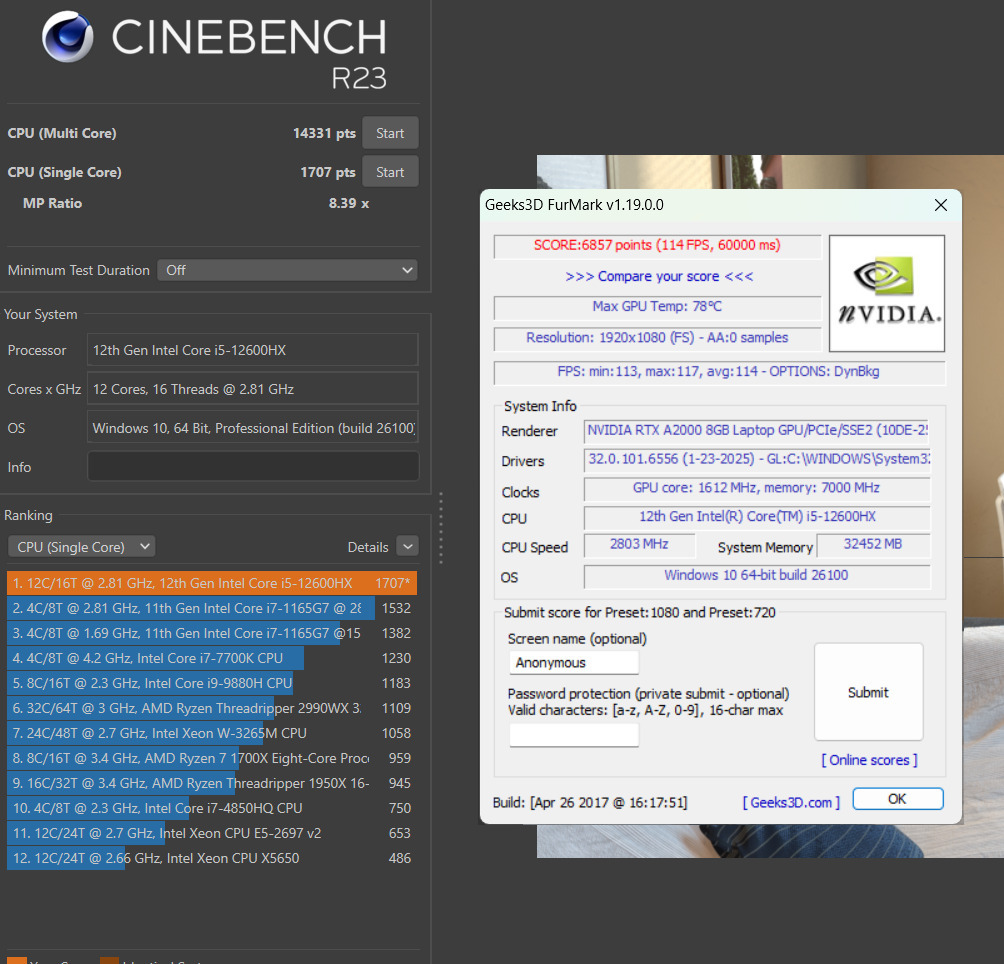Viewport: 1004px width, 964px height.
Task: Select ranking row 10 Core i7-4850HQ
Action: click(212, 808)
